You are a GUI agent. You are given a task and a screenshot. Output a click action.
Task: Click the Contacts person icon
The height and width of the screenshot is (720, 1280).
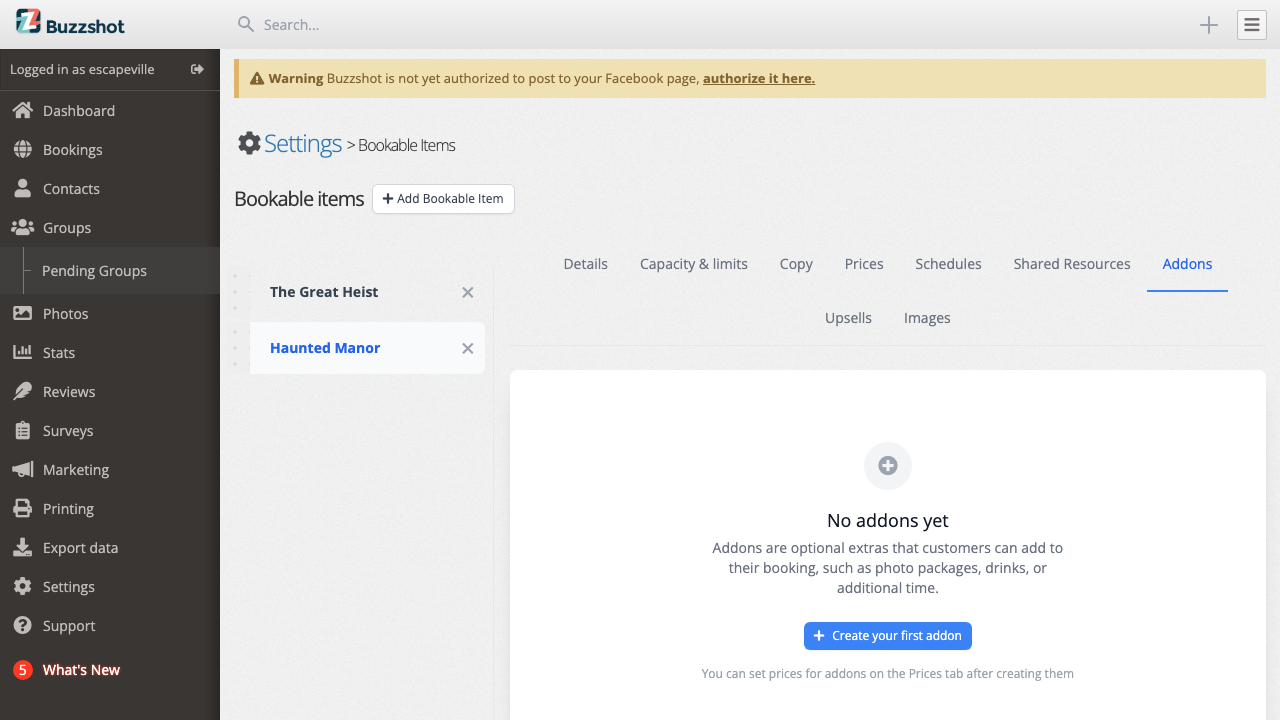(22, 188)
